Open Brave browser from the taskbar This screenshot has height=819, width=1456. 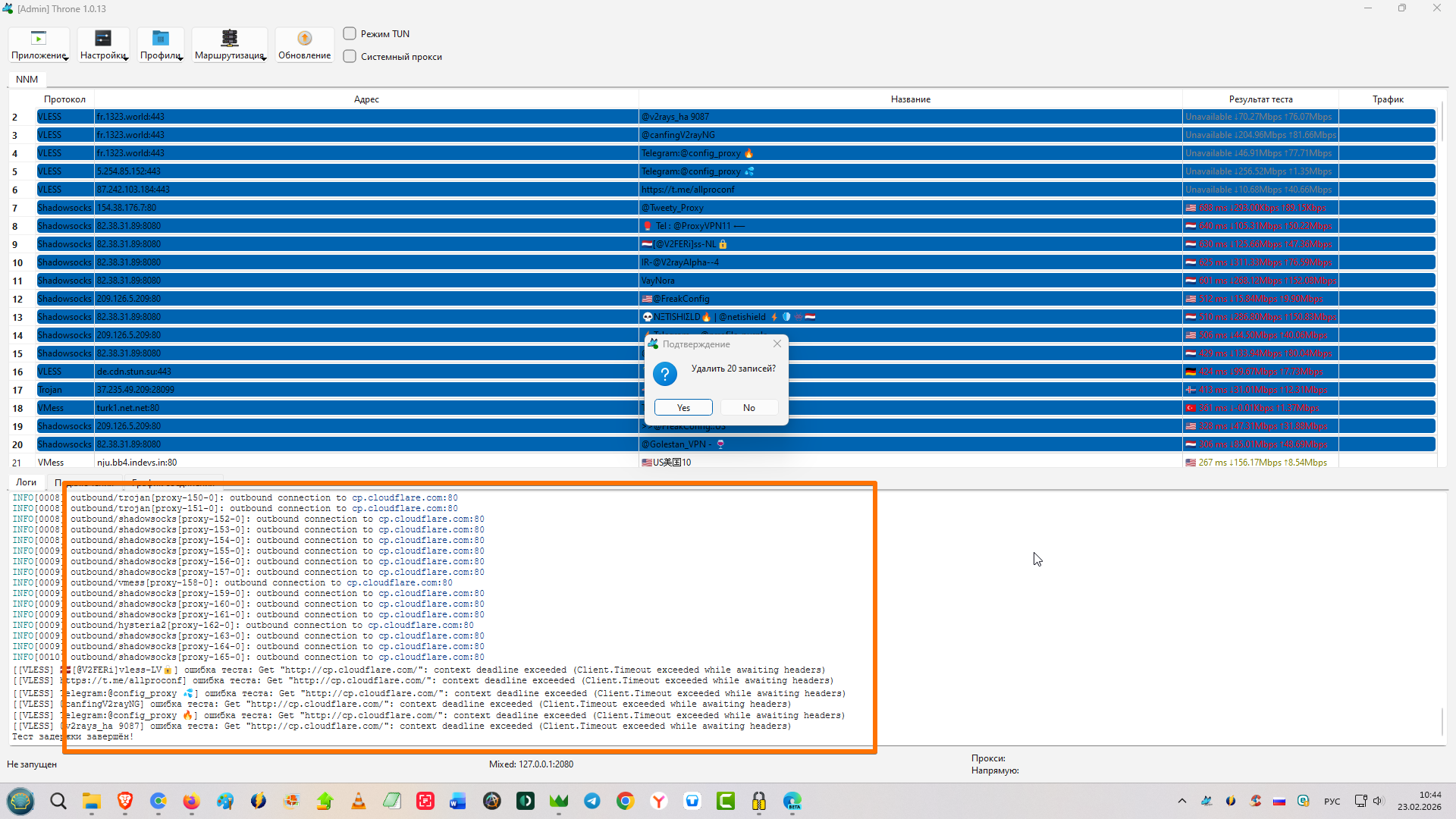click(125, 801)
